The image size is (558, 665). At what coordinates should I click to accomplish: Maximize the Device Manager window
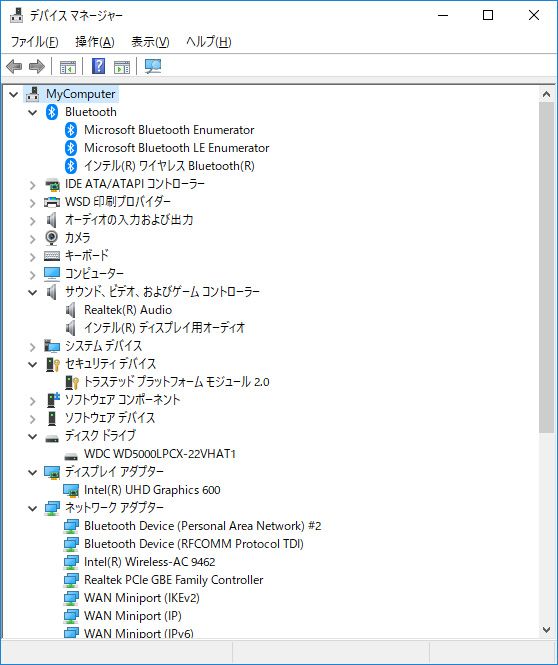pyautogui.click(x=488, y=16)
